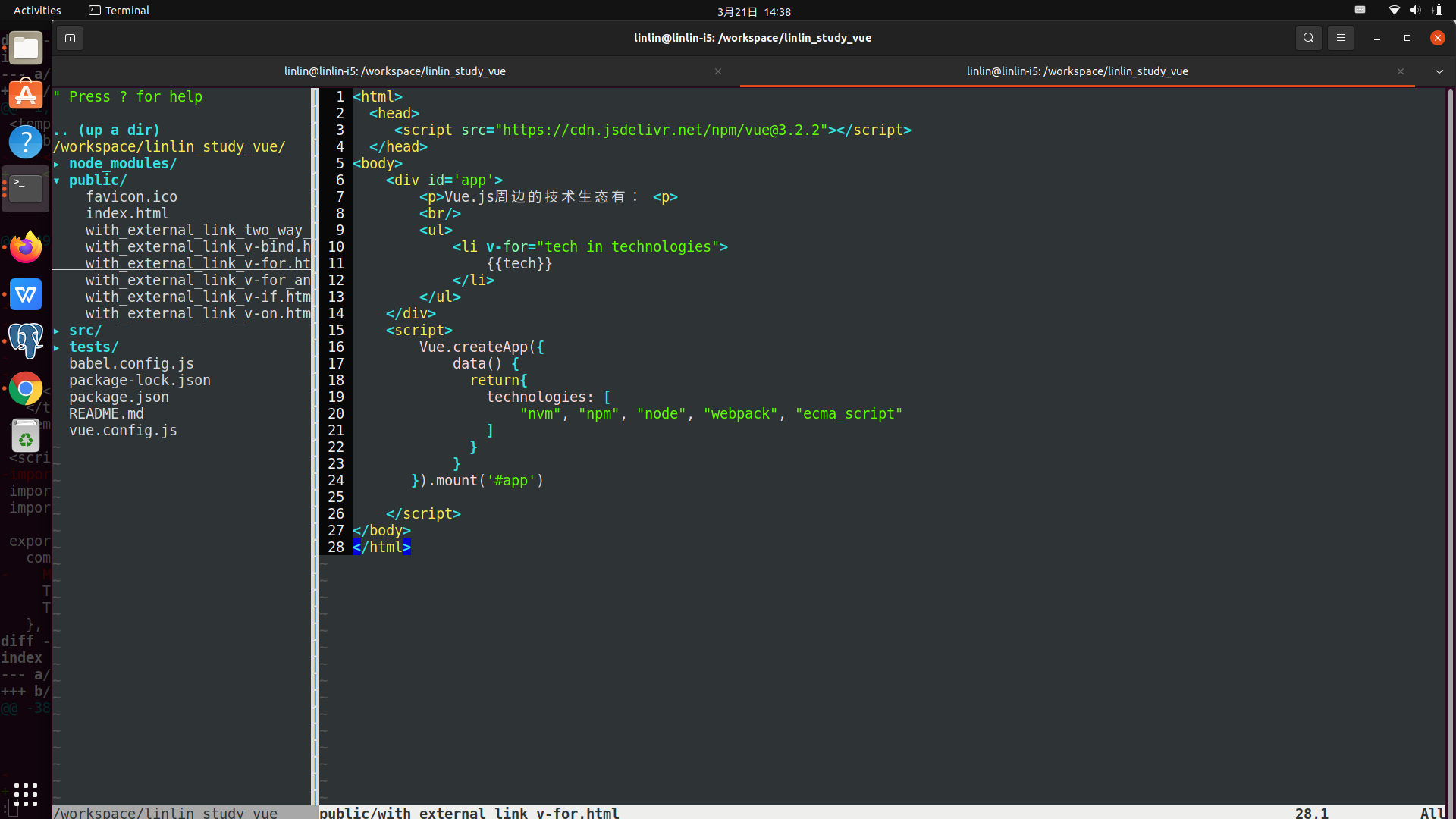Launch Firefox from the dock
1456x819 pixels.
26,247
